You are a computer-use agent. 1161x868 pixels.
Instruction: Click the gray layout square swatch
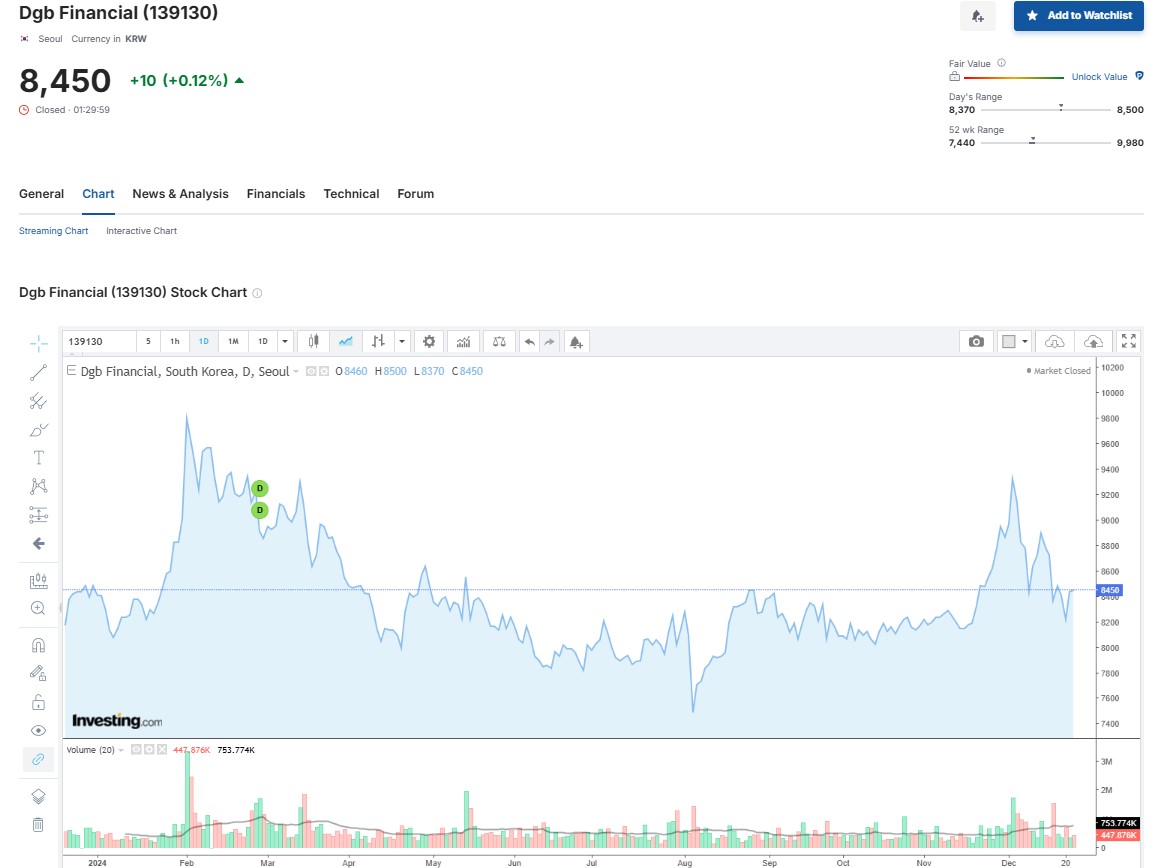coord(1008,341)
